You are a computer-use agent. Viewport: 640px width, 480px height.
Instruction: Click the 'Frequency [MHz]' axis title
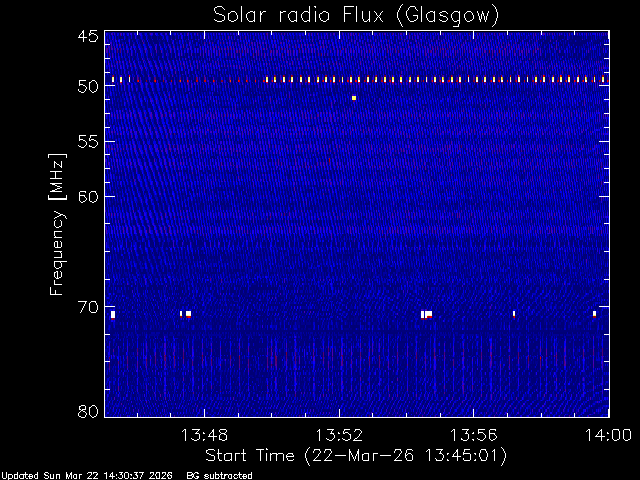[57, 224]
